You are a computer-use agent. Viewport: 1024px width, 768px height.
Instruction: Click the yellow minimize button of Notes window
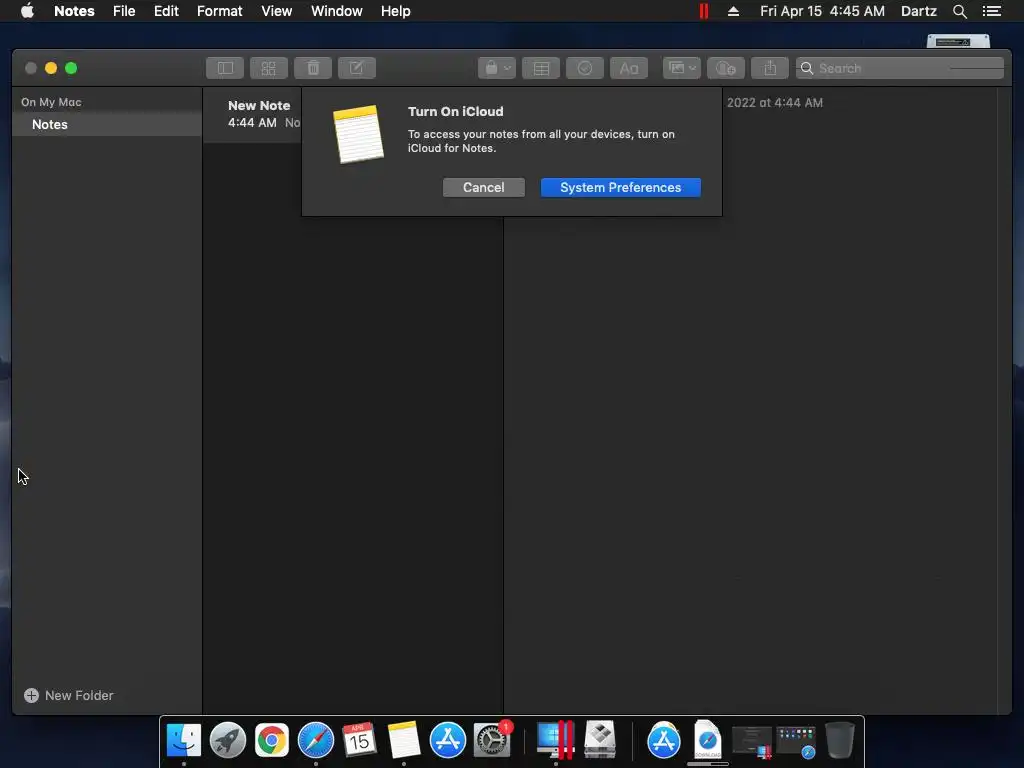coord(51,68)
